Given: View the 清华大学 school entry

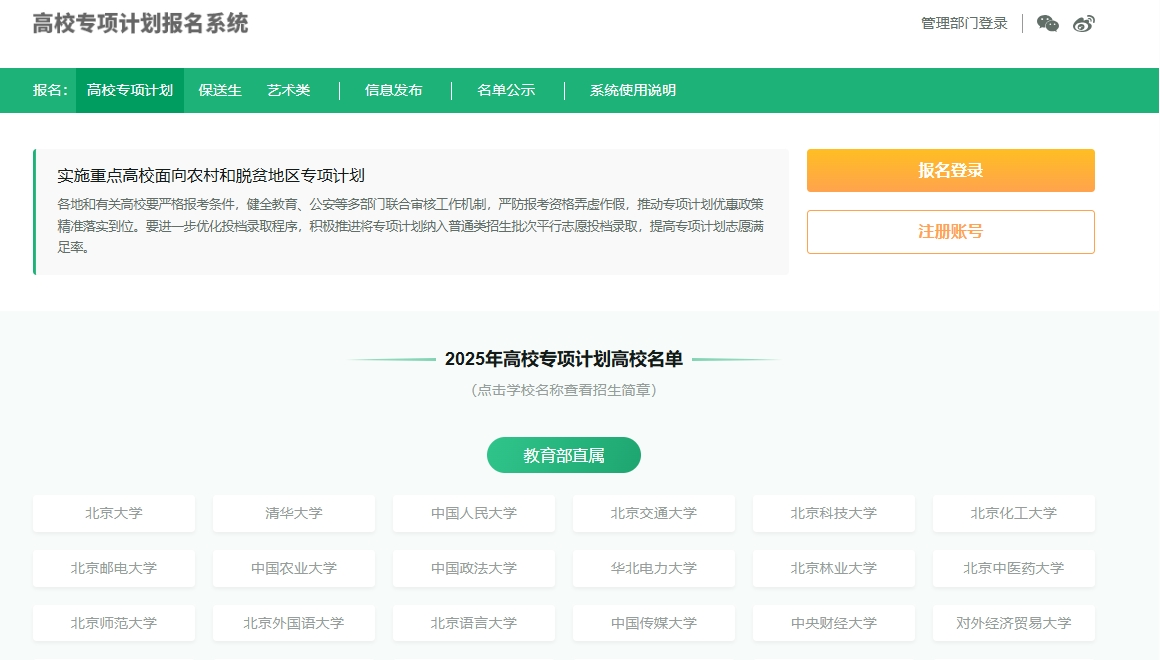Looking at the screenshot, I should (x=294, y=513).
